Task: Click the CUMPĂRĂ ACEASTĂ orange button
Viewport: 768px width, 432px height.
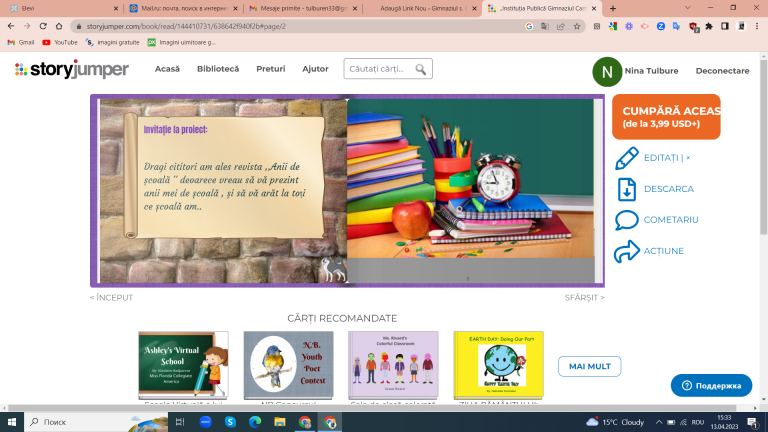Action: tap(666, 117)
